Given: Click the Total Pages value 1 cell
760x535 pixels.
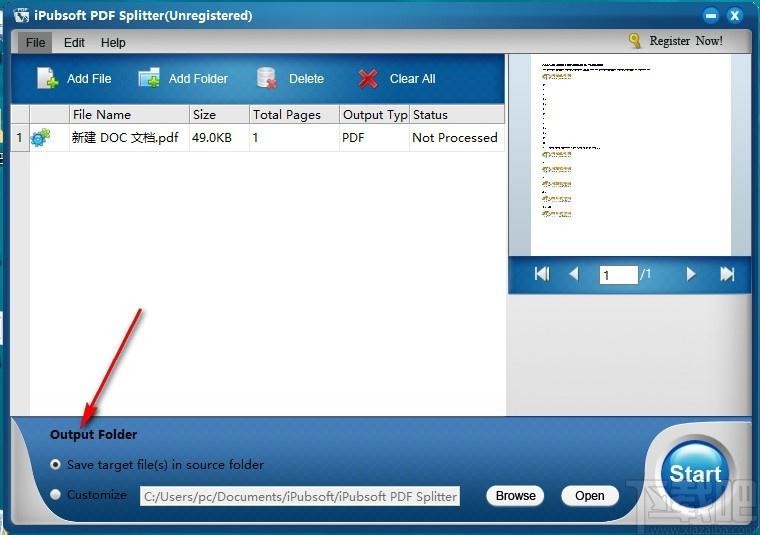Looking at the screenshot, I should [294, 138].
